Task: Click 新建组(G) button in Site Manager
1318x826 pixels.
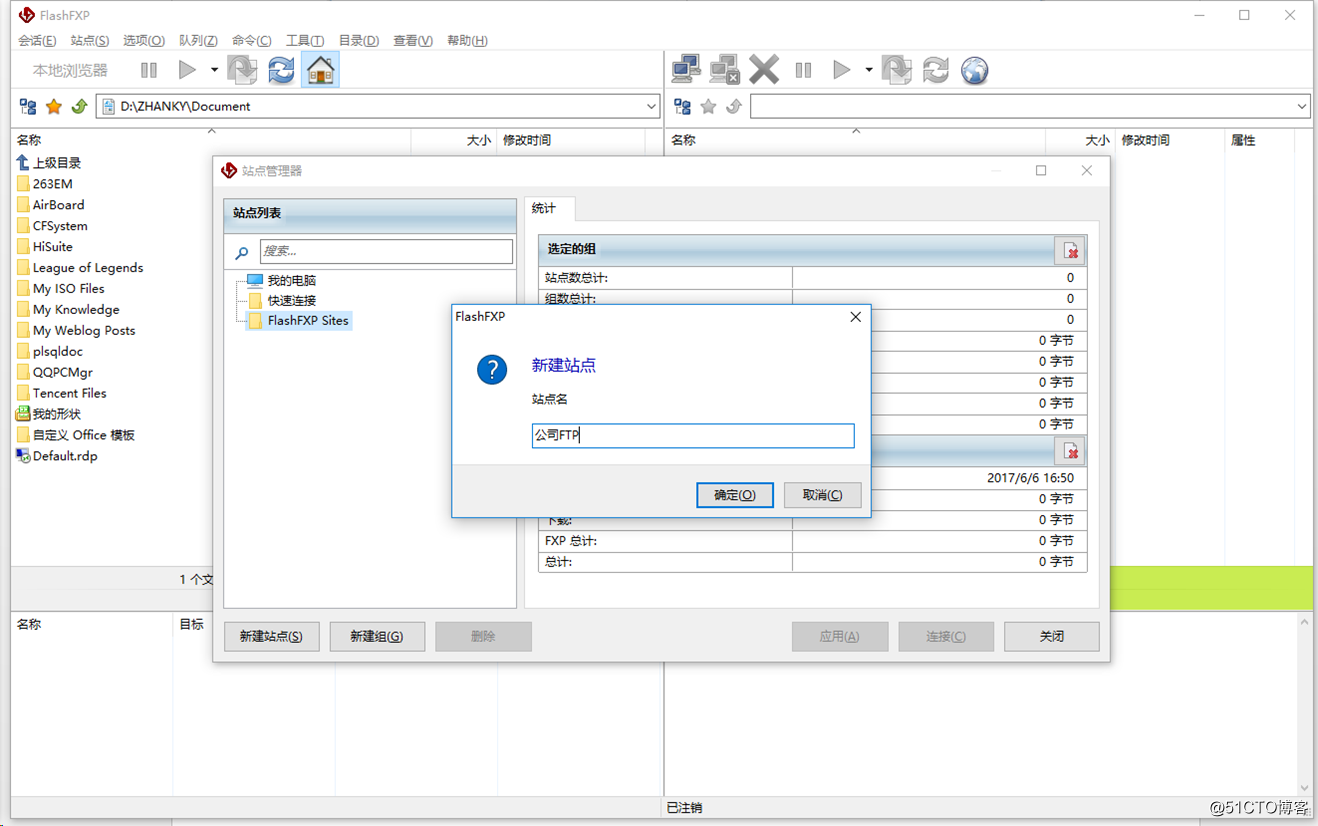Action: pyautogui.click(x=377, y=636)
